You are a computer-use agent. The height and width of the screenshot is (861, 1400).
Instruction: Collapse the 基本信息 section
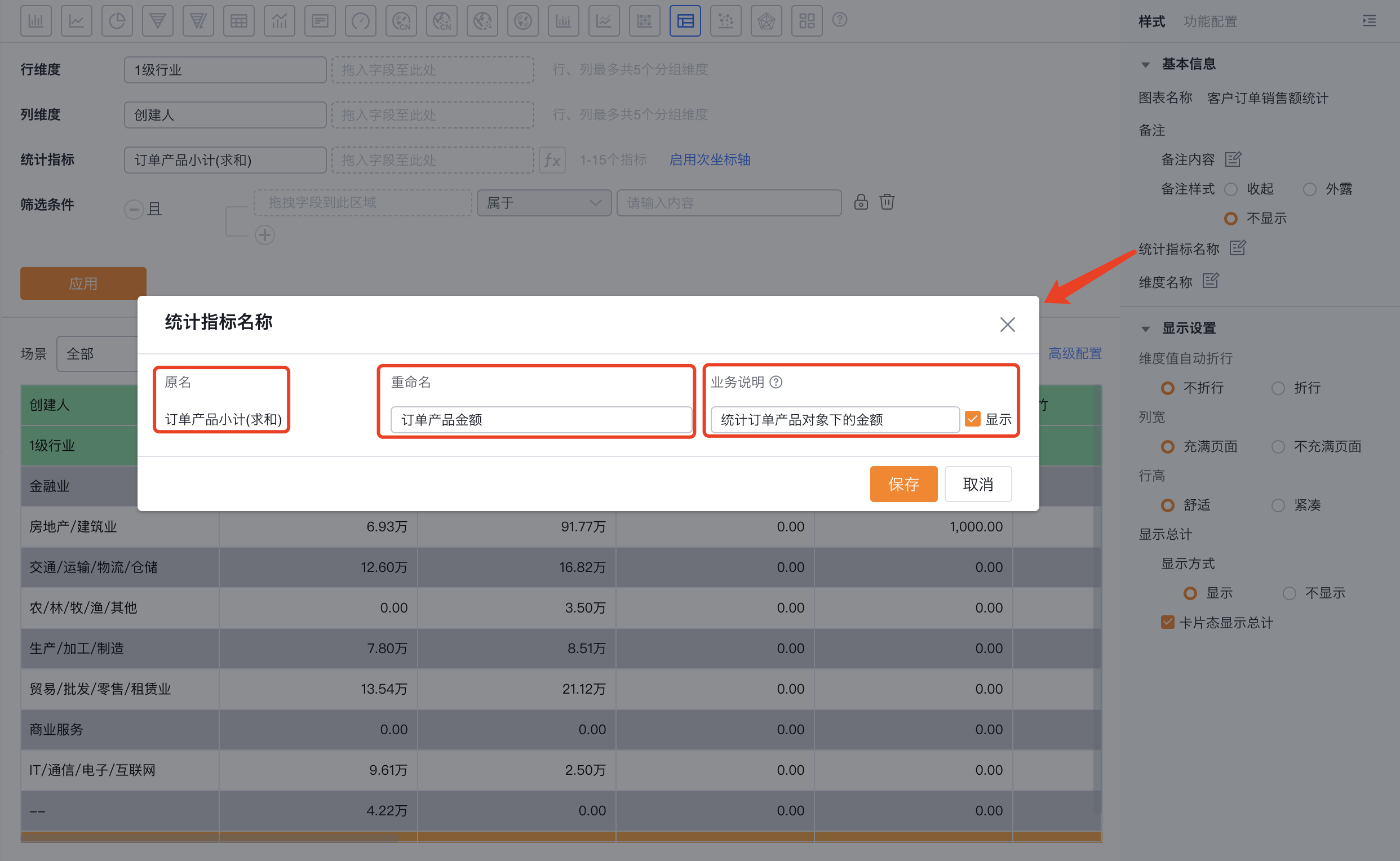pyautogui.click(x=1146, y=64)
